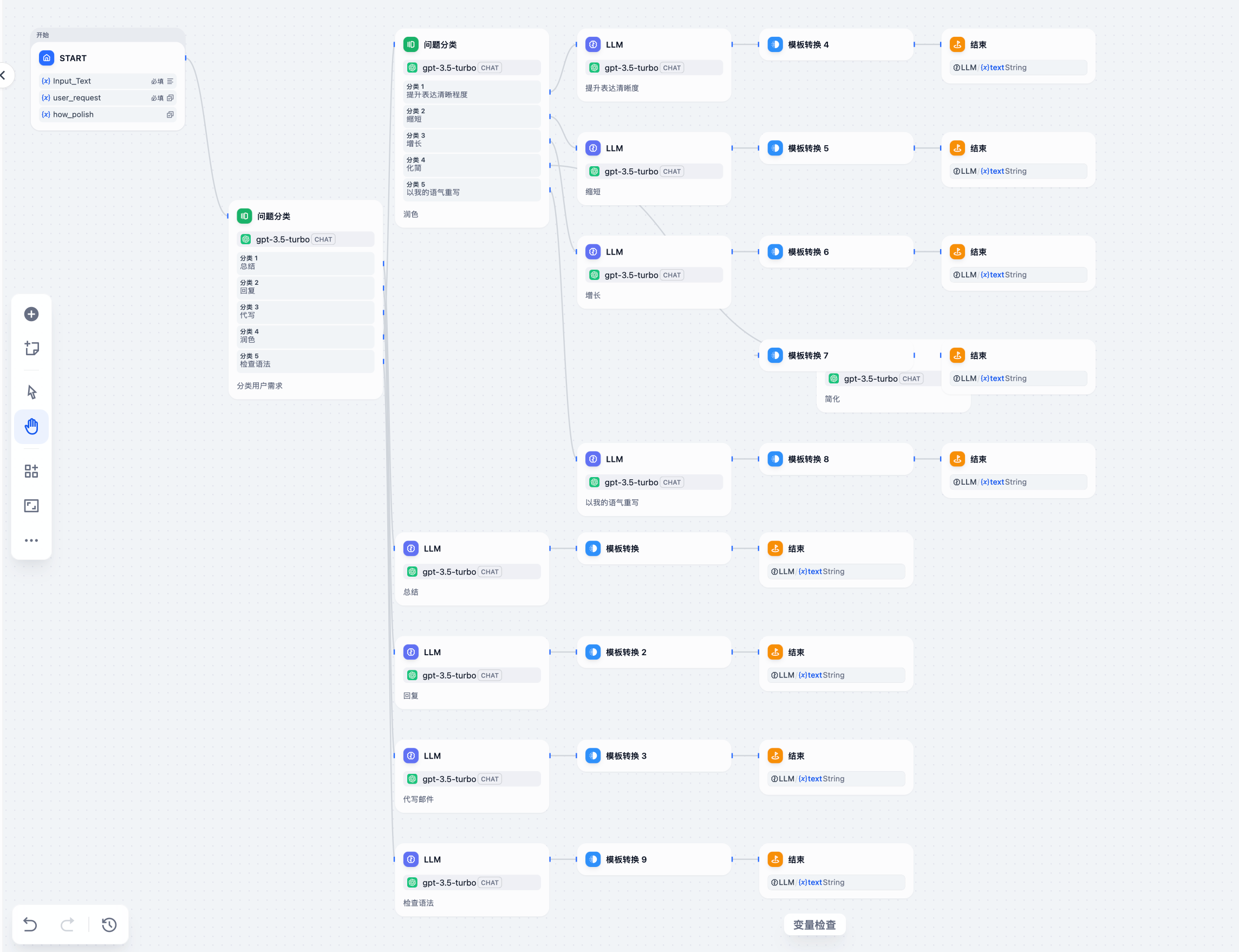The image size is (1239, 952).
Task: Select the 分类 4 润色 category row
Action: (x=305, y=336)
